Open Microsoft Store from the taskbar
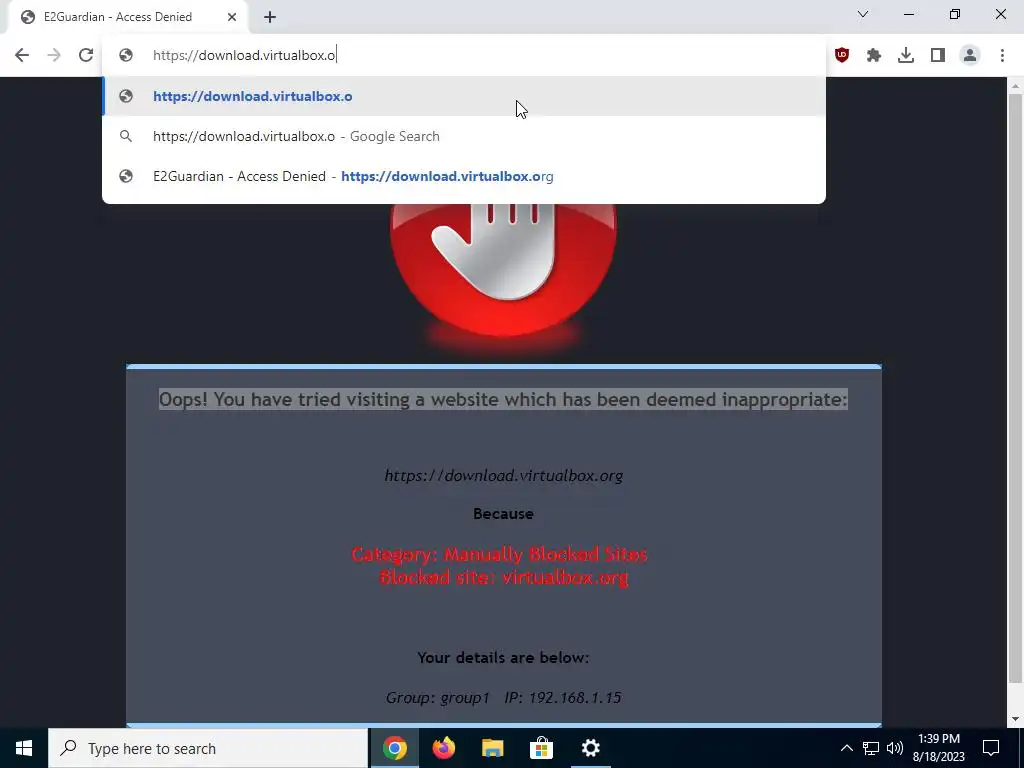The image size is (1024, 768). [x=541, y=748]
